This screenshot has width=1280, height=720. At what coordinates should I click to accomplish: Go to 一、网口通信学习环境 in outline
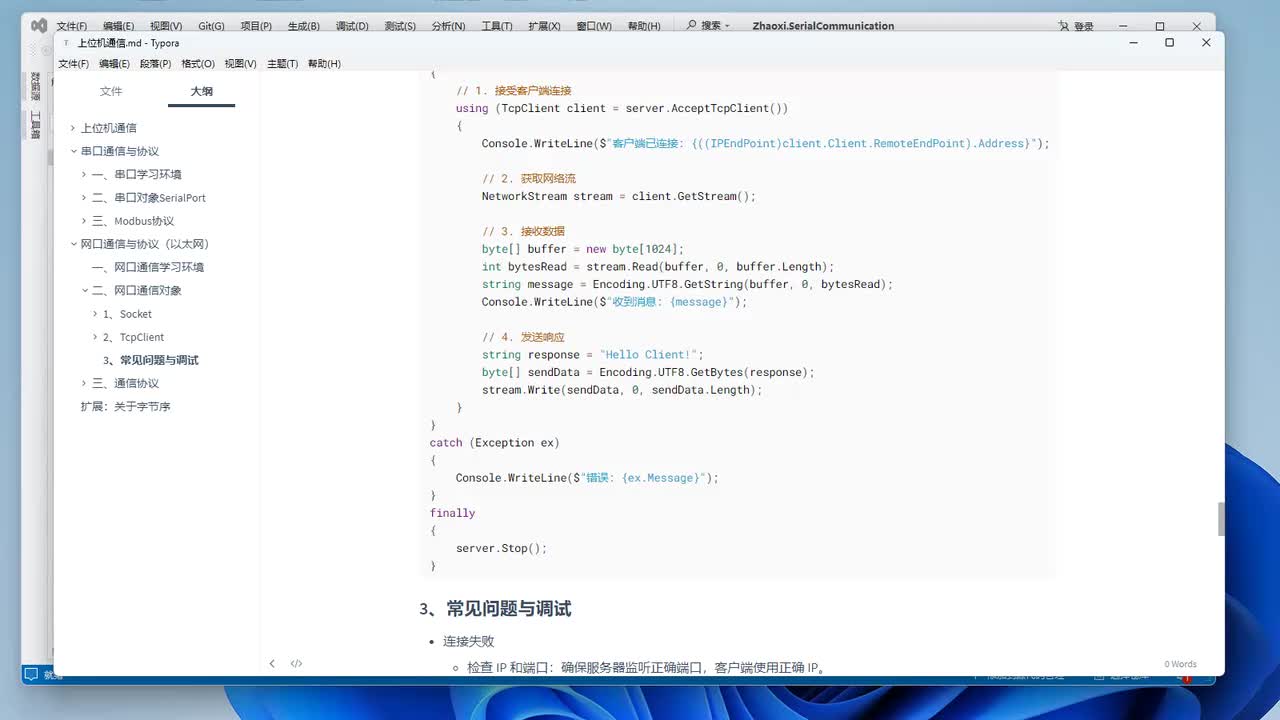pos(148,267)
